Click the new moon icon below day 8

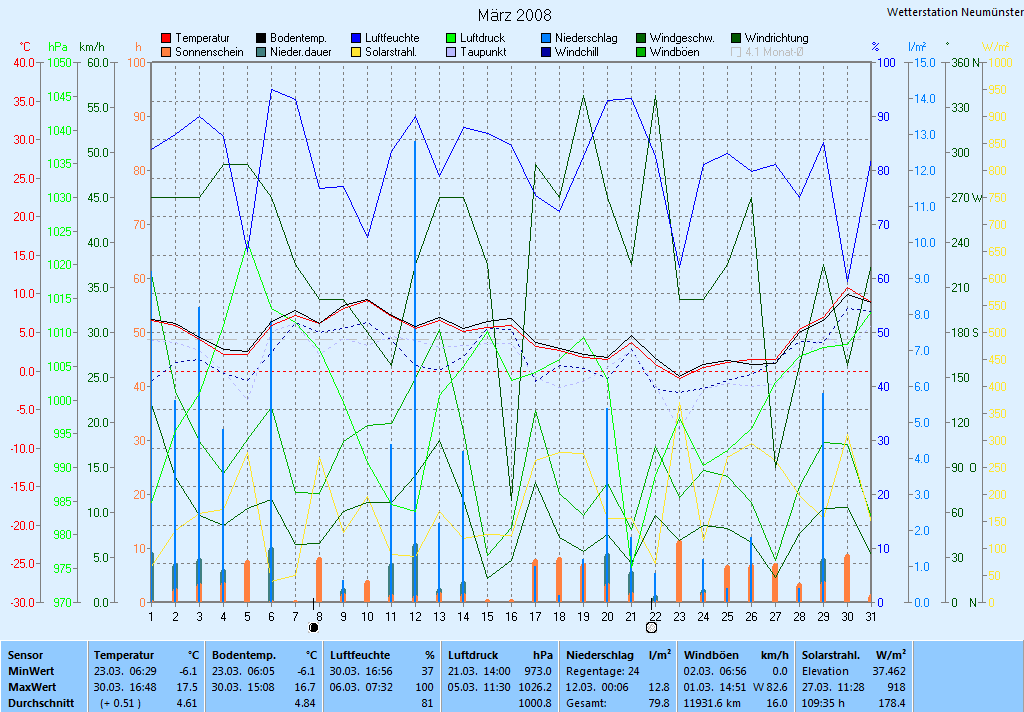pyautogui.click(x=313, y=628)
